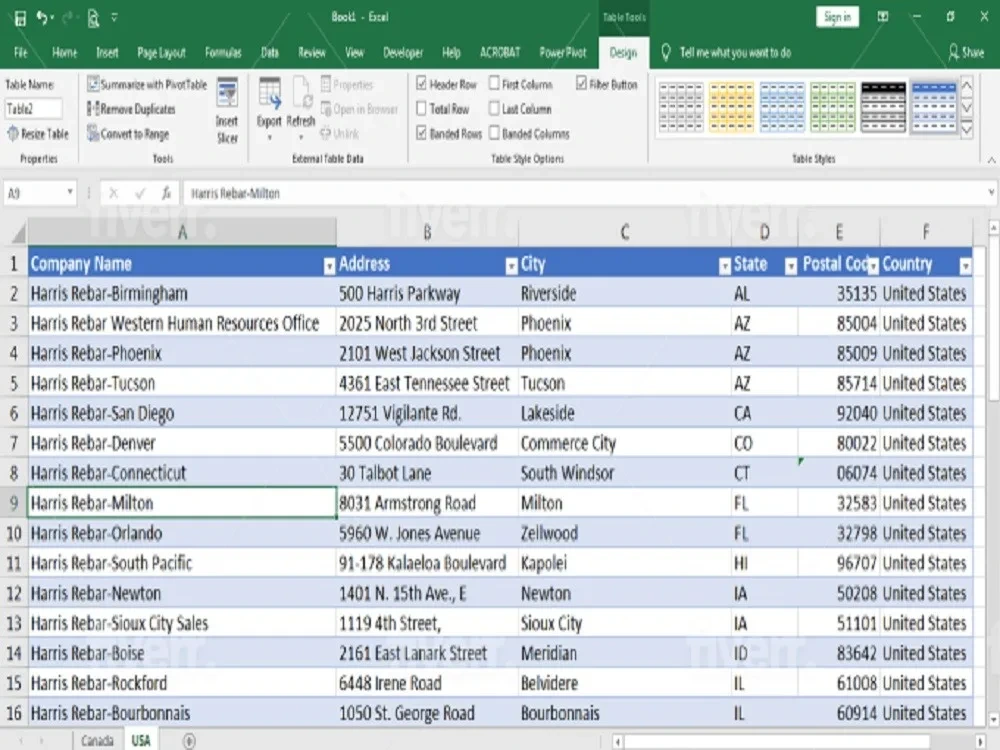Screen dimensions: 1000x750
Task: Click the Sign in button
Action: [837, 17]
